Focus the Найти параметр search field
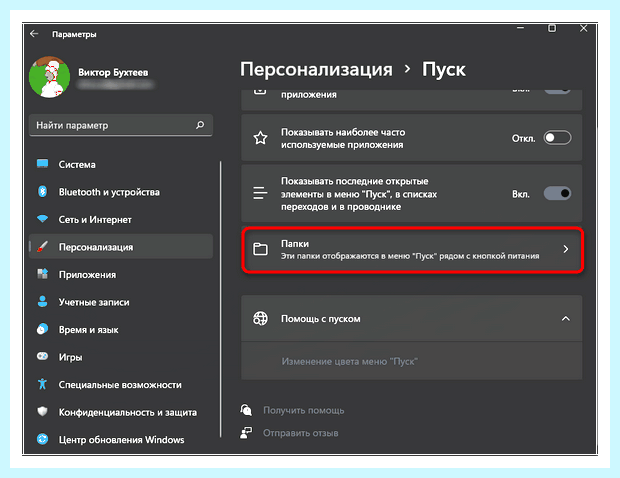Viewport: 620px width, 478px height. coord(121,125)
